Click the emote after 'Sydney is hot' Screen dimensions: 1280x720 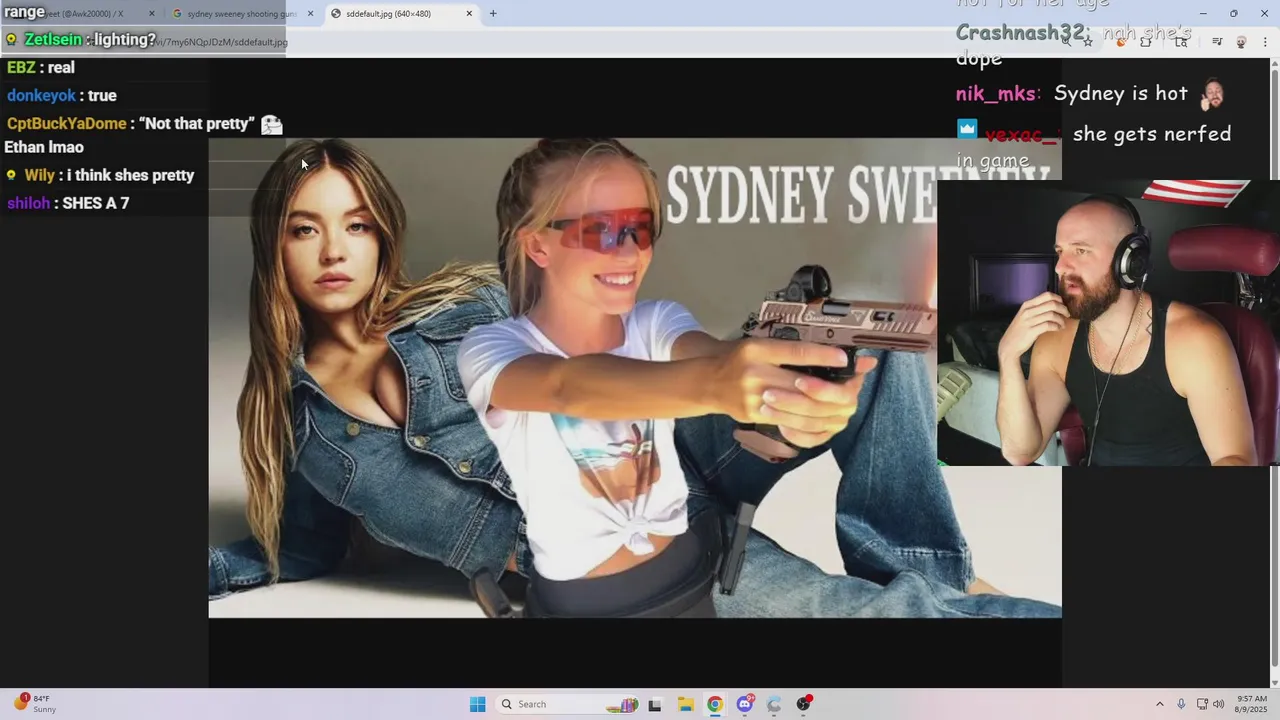1212,94
